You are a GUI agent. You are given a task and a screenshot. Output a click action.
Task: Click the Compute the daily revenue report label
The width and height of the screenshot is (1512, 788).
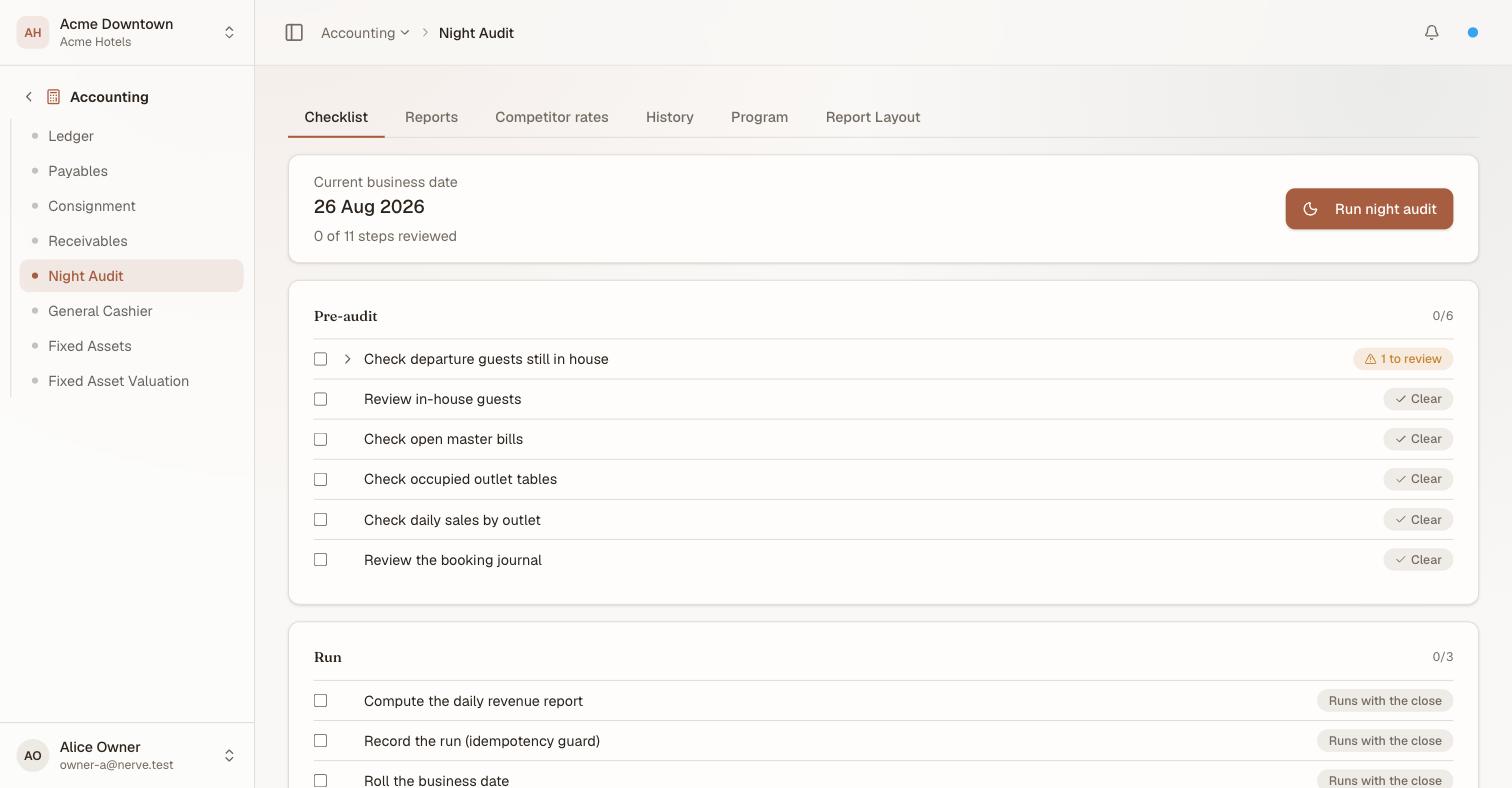pyautogui.click(x=473, y=701)
